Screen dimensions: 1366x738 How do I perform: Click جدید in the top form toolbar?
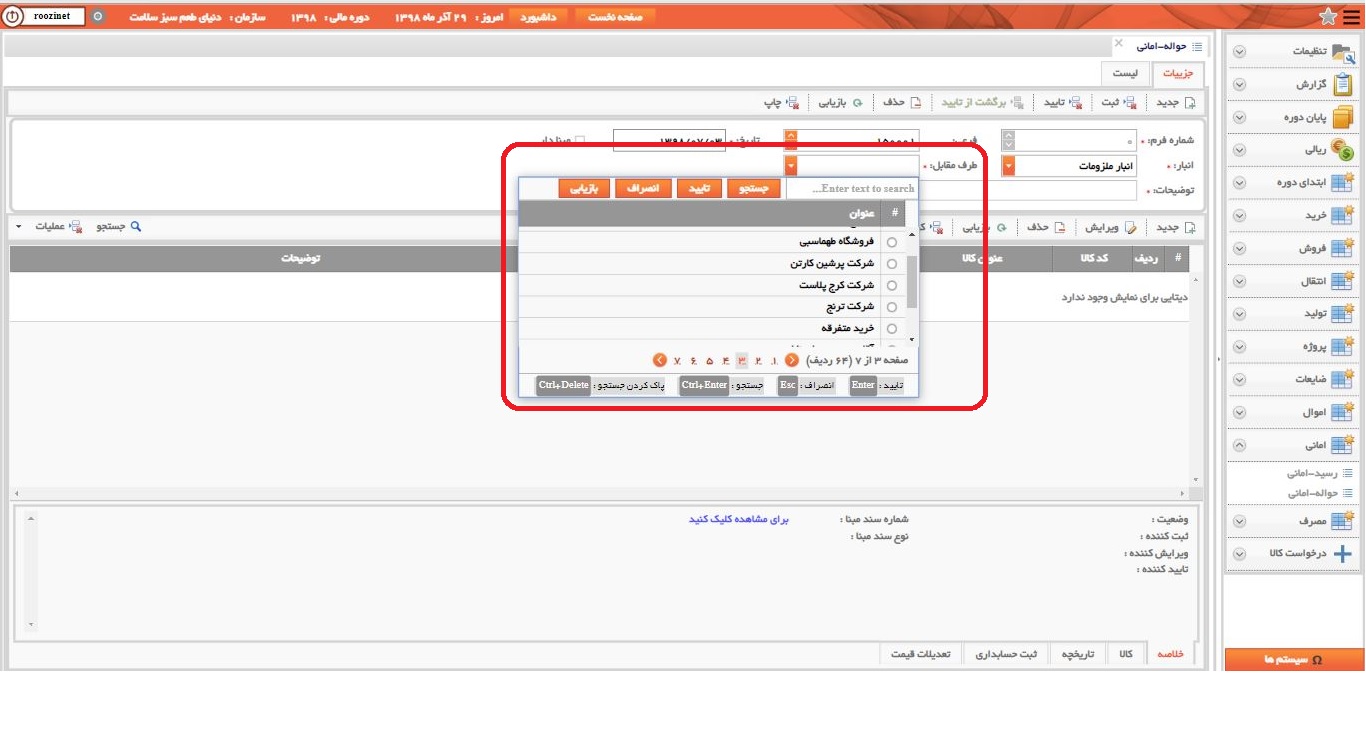[x=1175, y=102]
